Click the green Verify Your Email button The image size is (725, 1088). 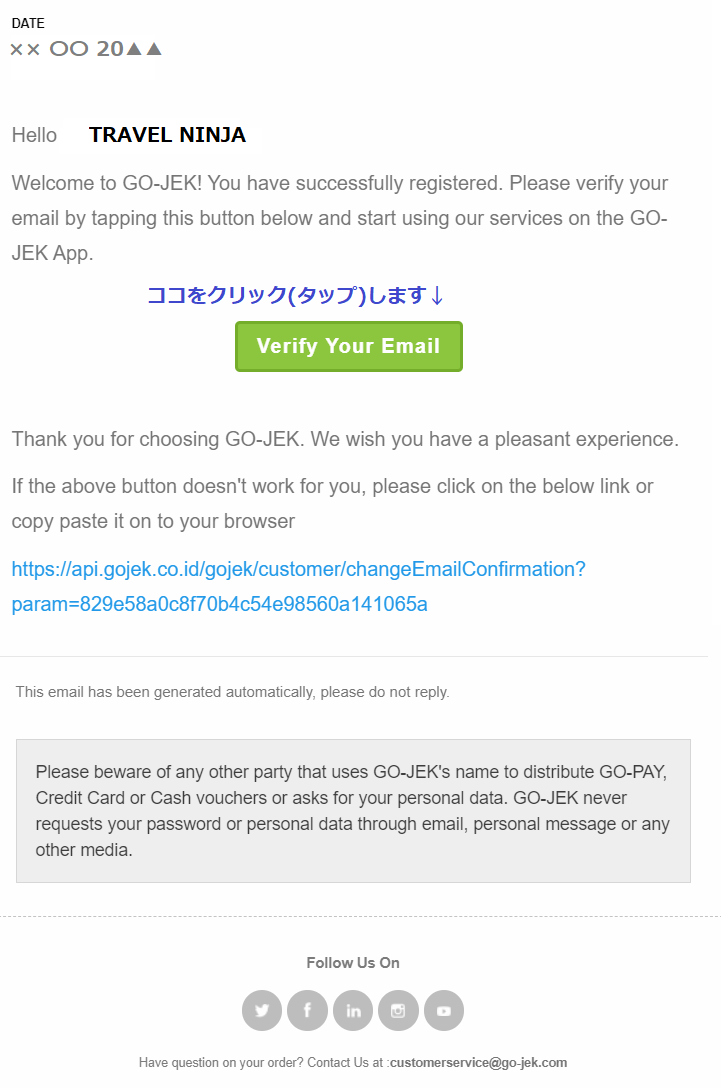(x=348, y=346)
